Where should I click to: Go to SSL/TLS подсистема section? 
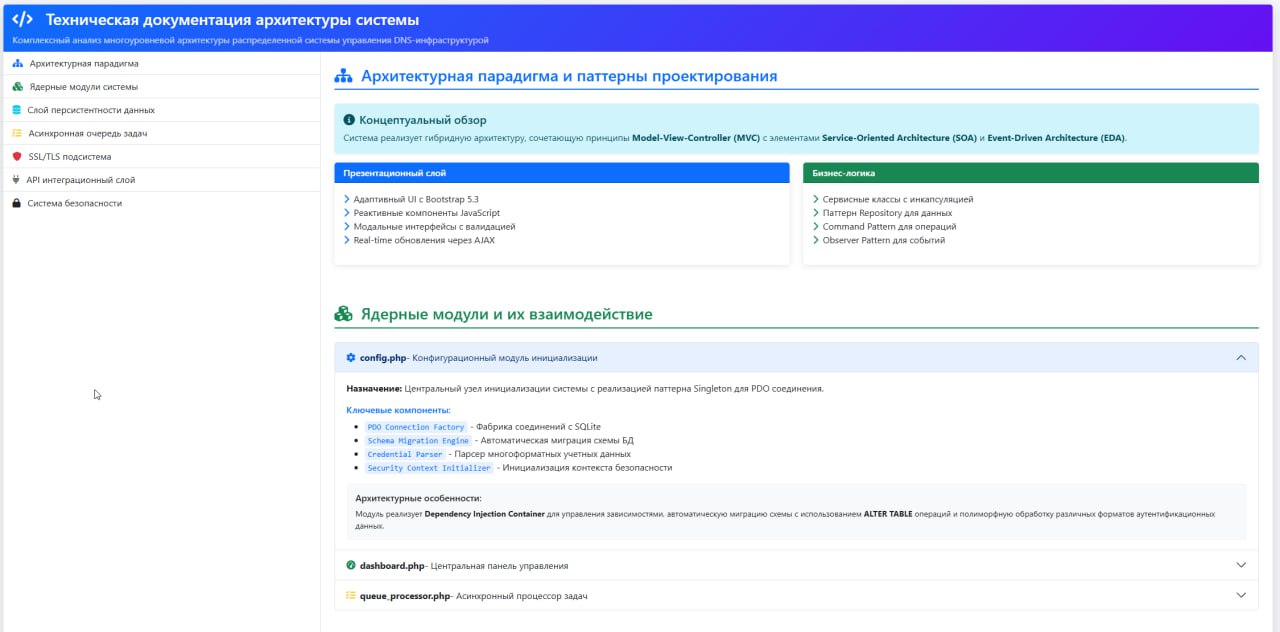70,157
